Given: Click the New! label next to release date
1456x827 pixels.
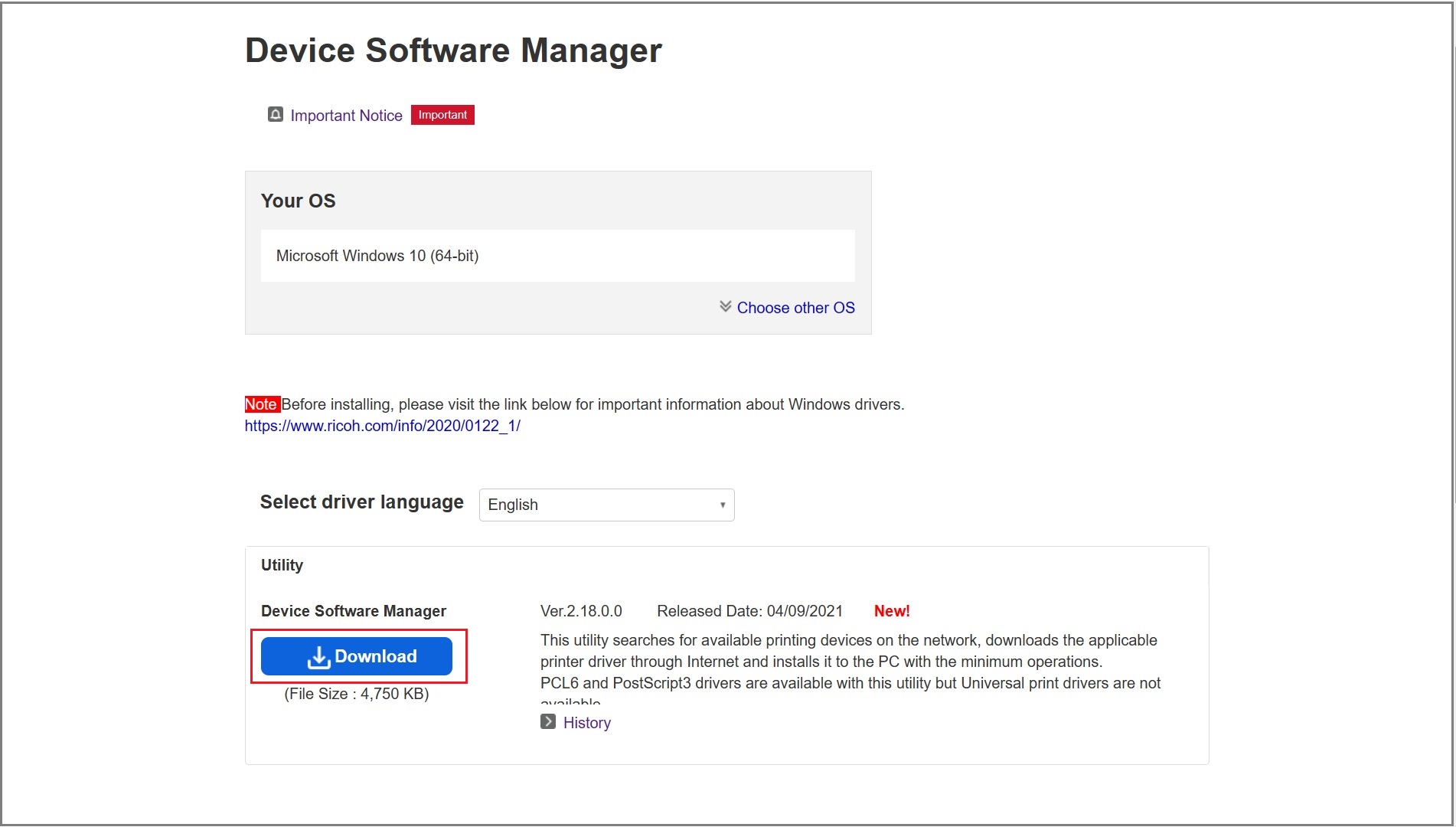Looking at the screenshot, I should [891, 610].
